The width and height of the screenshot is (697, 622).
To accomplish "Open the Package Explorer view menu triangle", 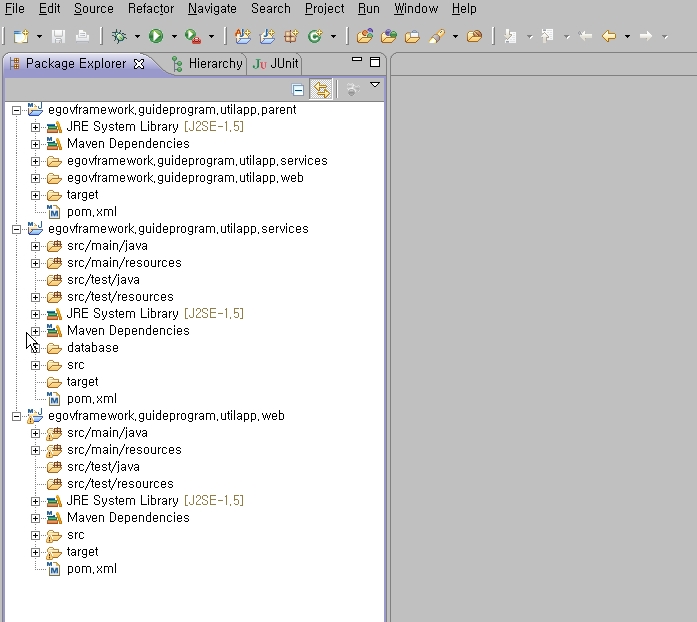I will tap(375, 86).
